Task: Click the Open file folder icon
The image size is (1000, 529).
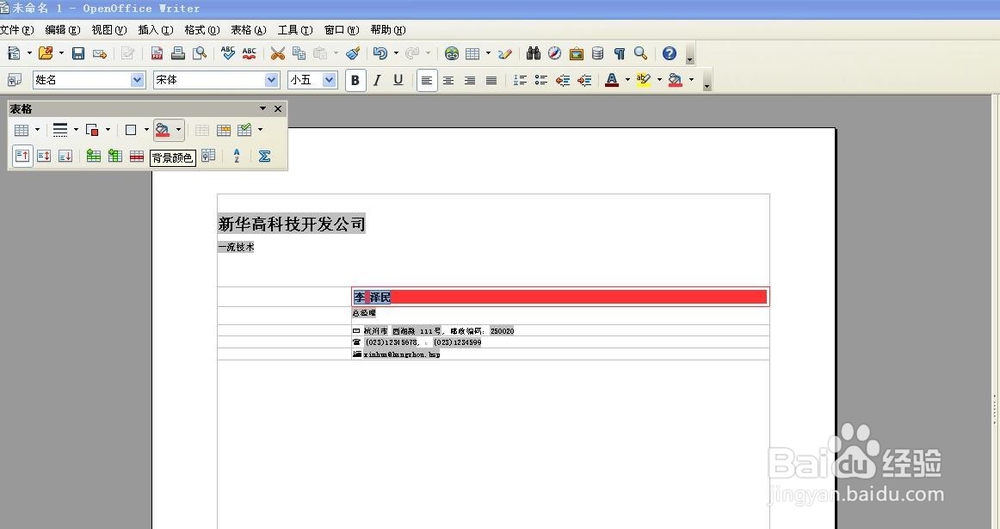Action: click(45, 54)
